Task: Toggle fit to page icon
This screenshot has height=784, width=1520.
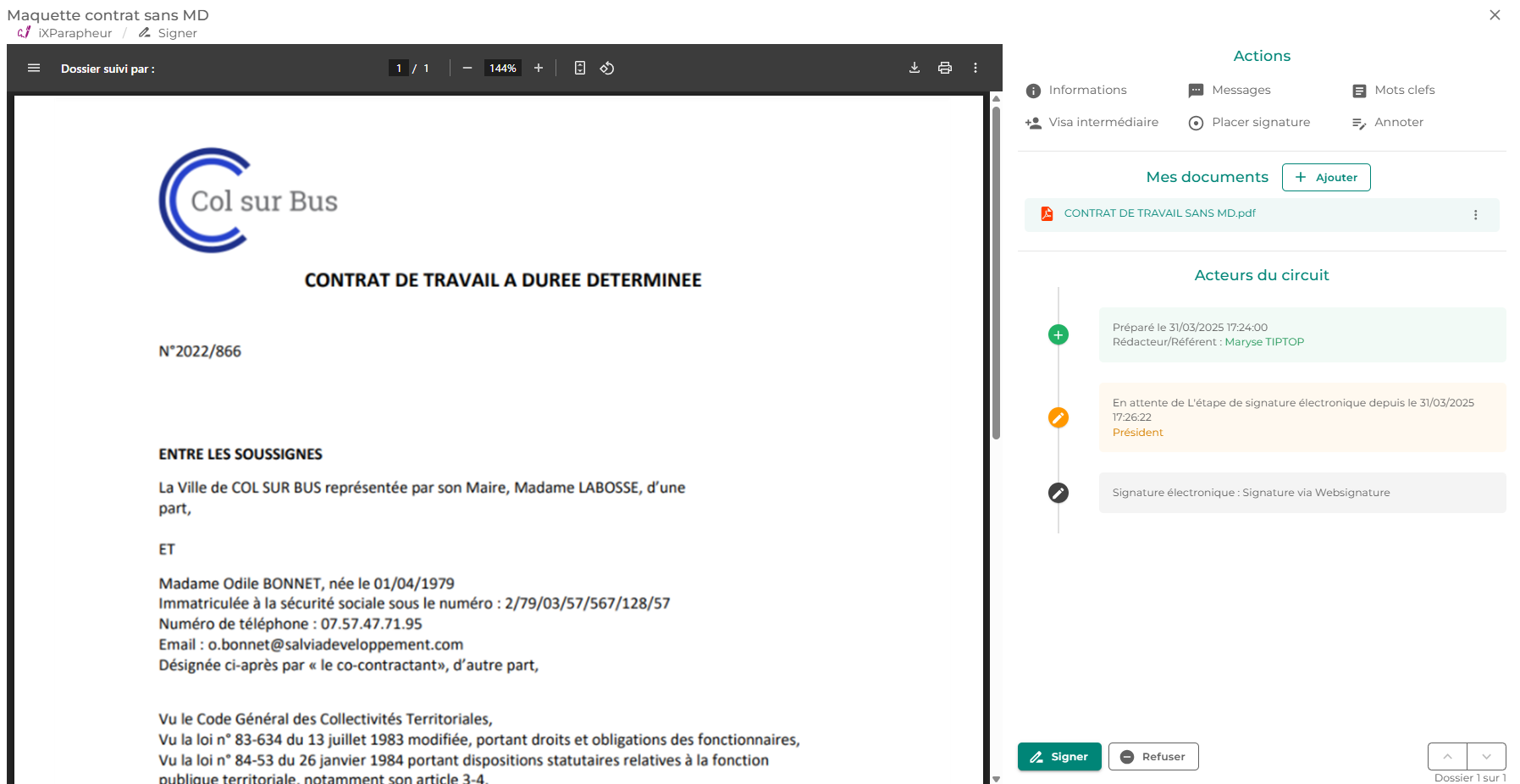Action: [x=580, y=68]
